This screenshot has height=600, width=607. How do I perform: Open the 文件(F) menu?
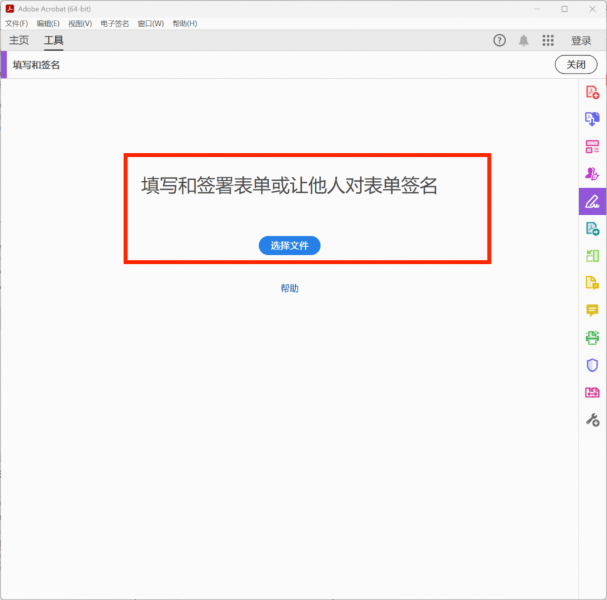16,24
